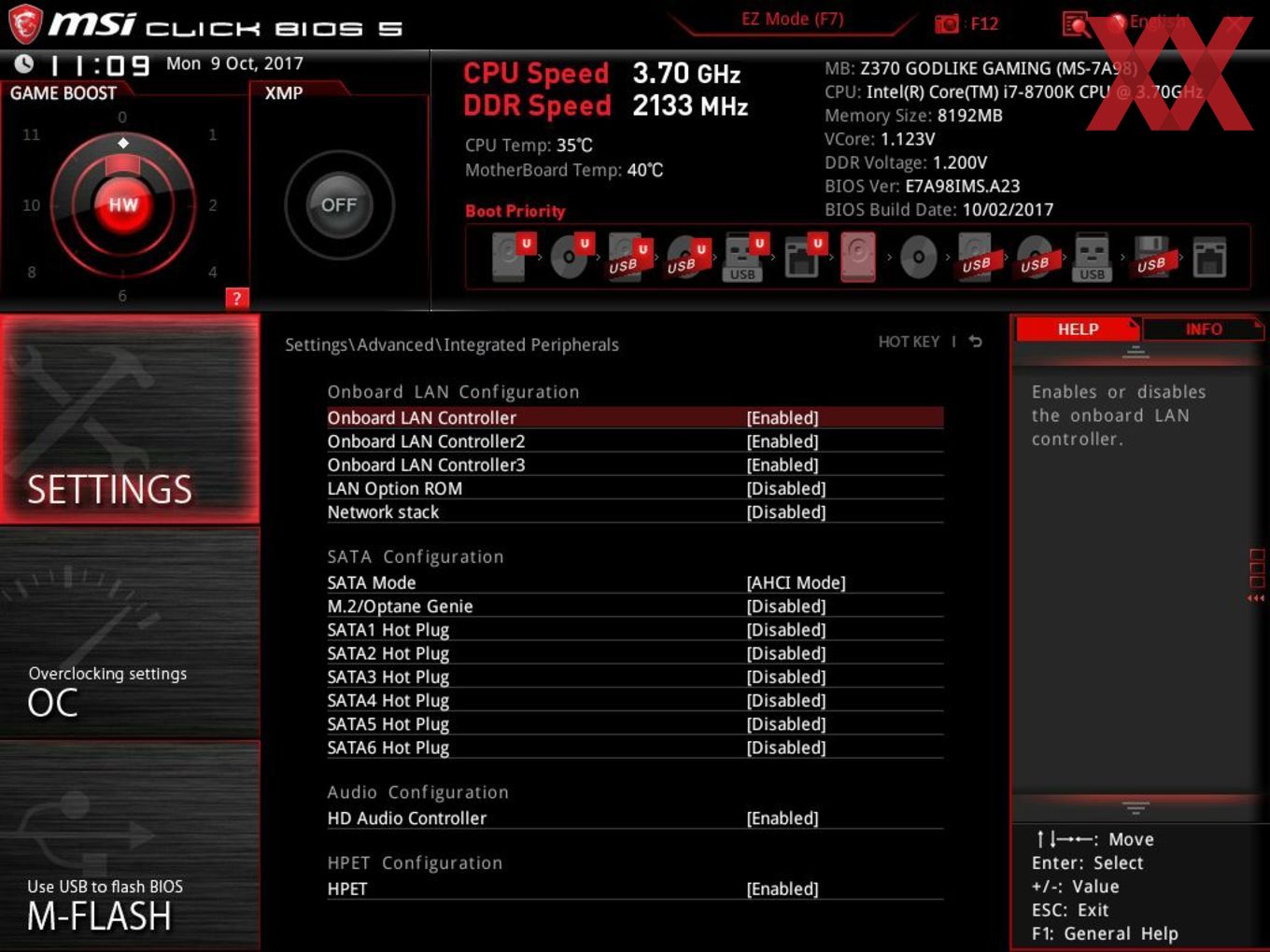Click the Audio Configuration heading
This screenshot has height=952, width=1270.
(418, 791)
